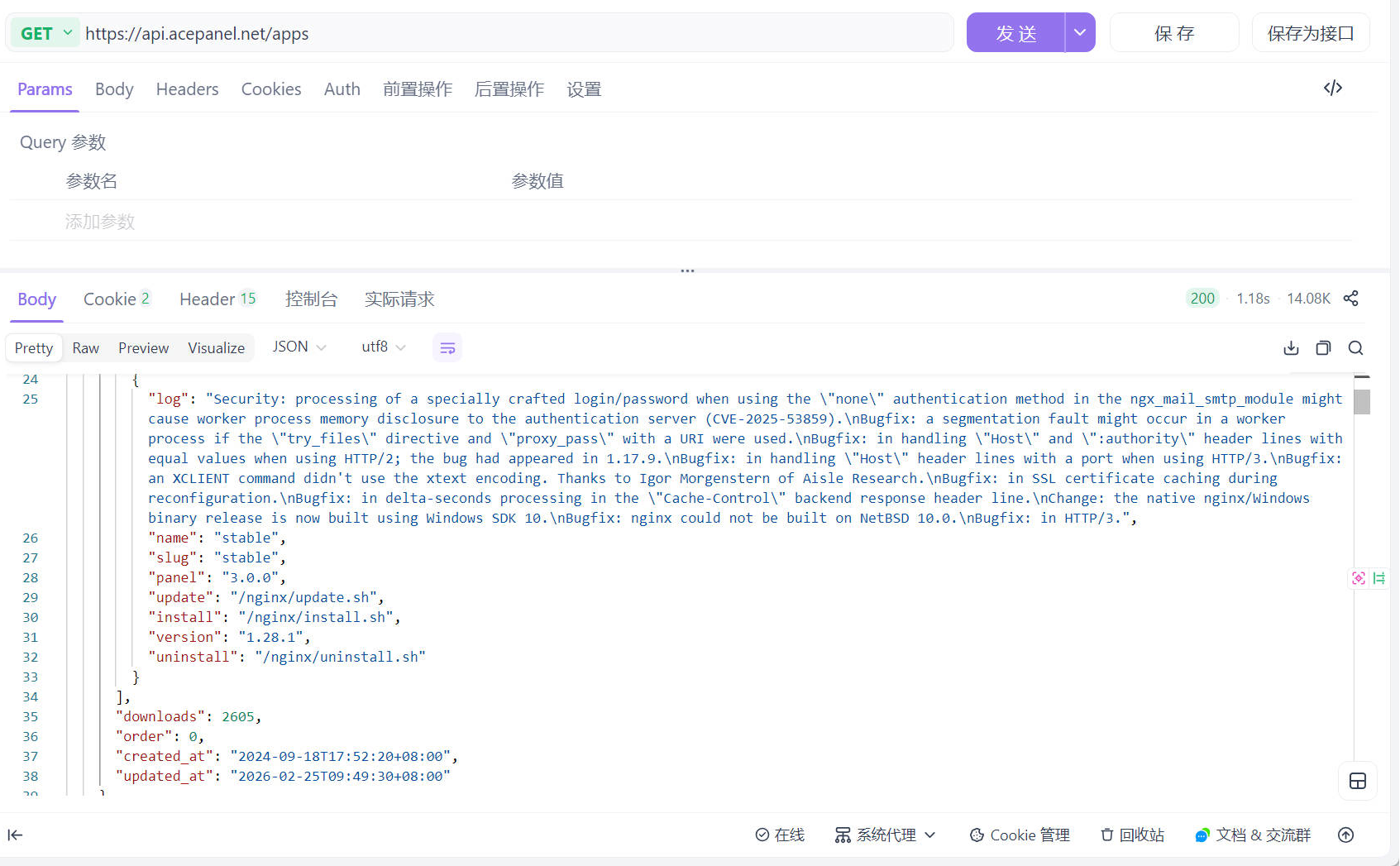Select Raw view mode

coord(86,348)
